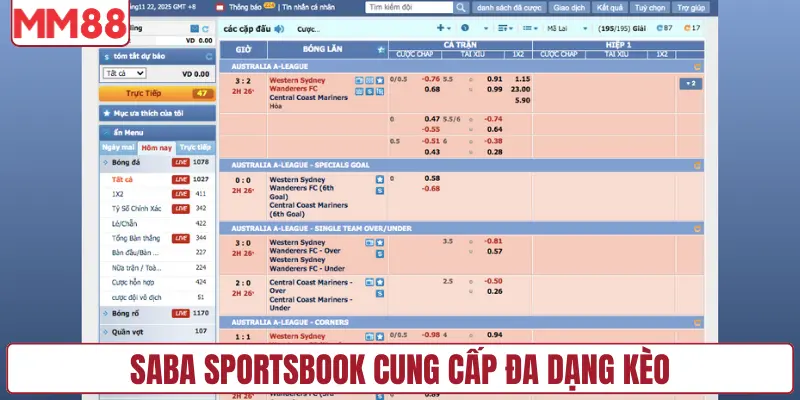This screenshot has width=800, height=400.
Task: Star the Central Coast Mariners Over/Under row
Action: pyautogui.click(x=380, y=282)
